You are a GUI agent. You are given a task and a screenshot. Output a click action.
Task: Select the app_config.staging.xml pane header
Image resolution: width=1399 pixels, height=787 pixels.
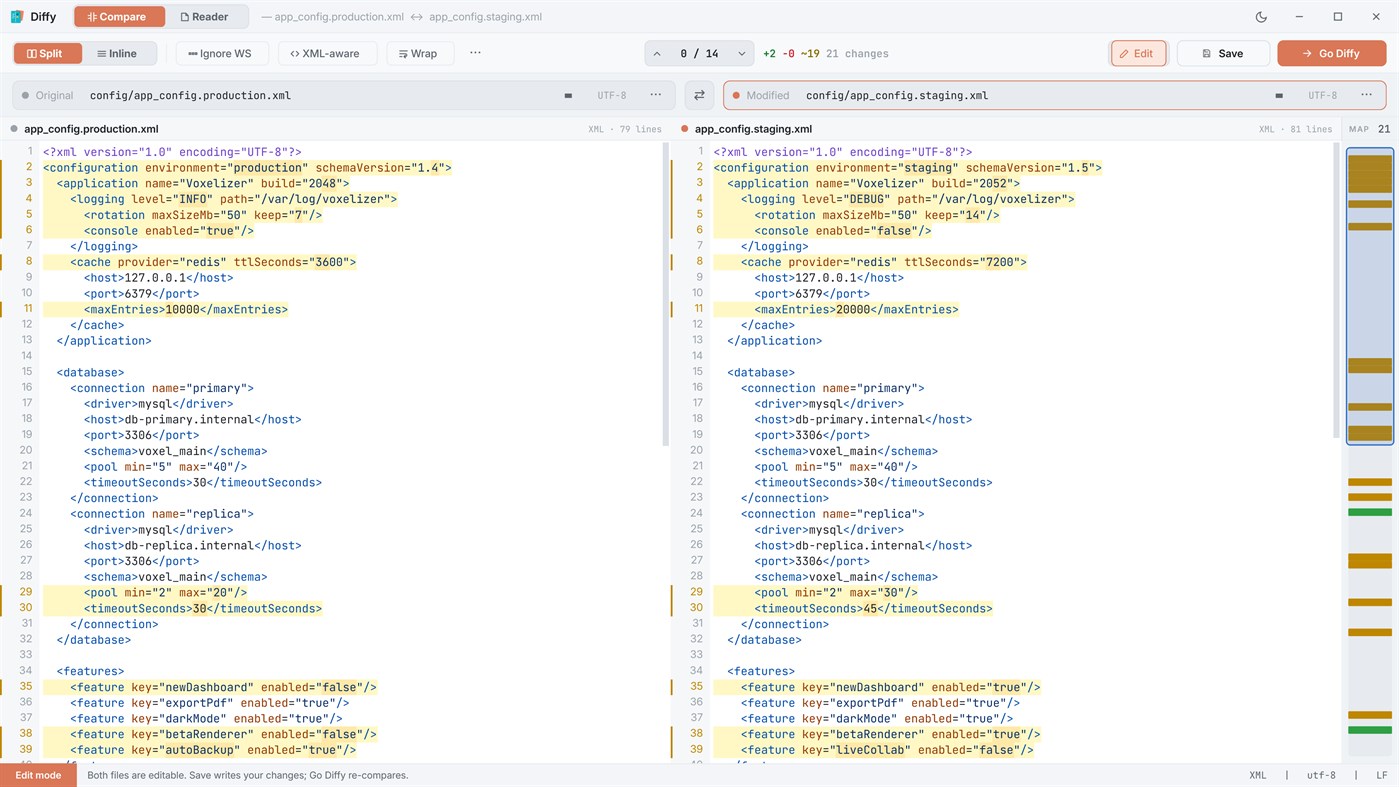click(1006, 129)
